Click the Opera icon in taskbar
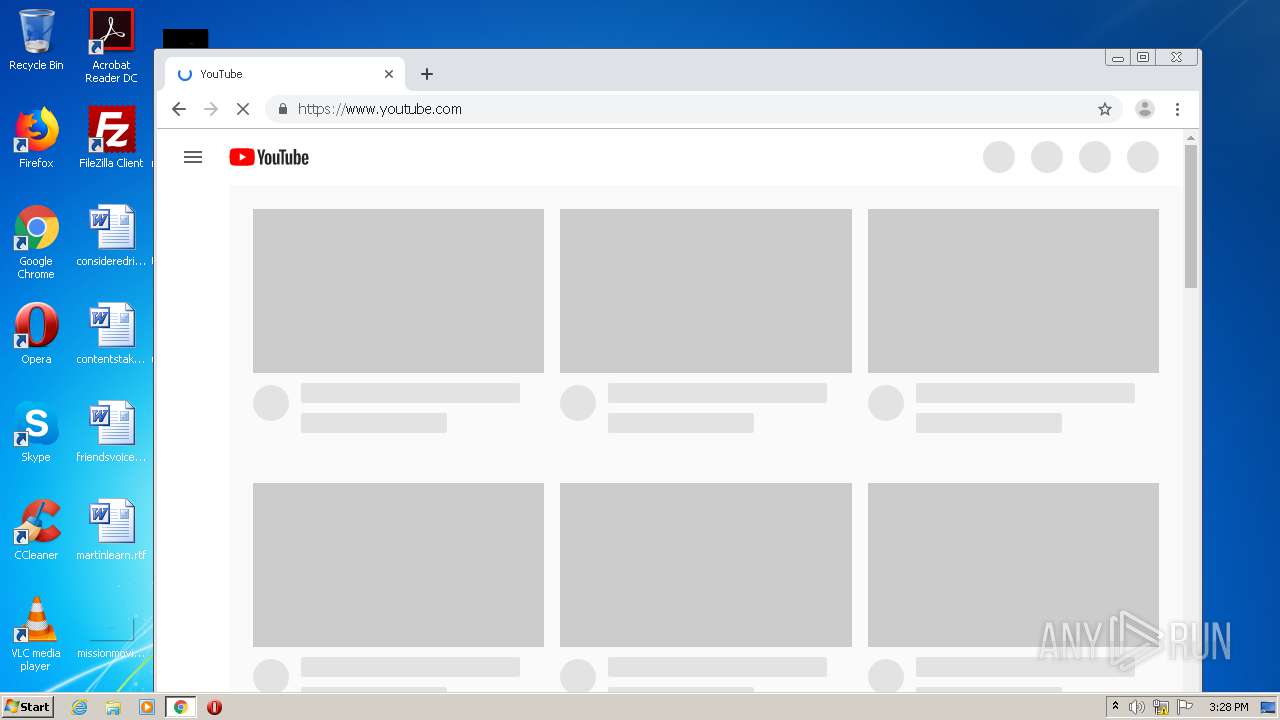This screenshot has height=720, width=1280. (214, 707)
